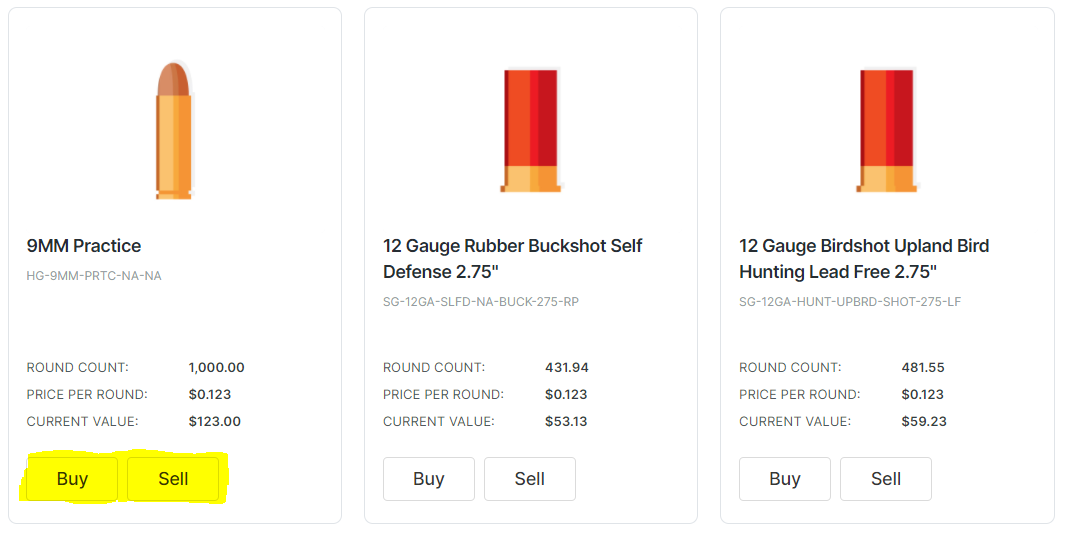The image size is (1077, 541).
Task: Select SKU text HG-9MM-PRTC-NA-NA
Action: pos(94,276)
